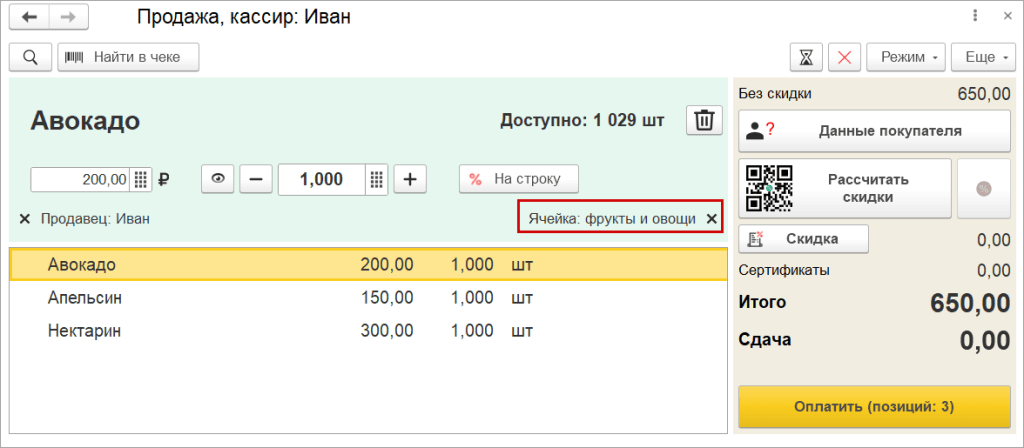Decrease quantity with minus button

(x=256, y=180)
